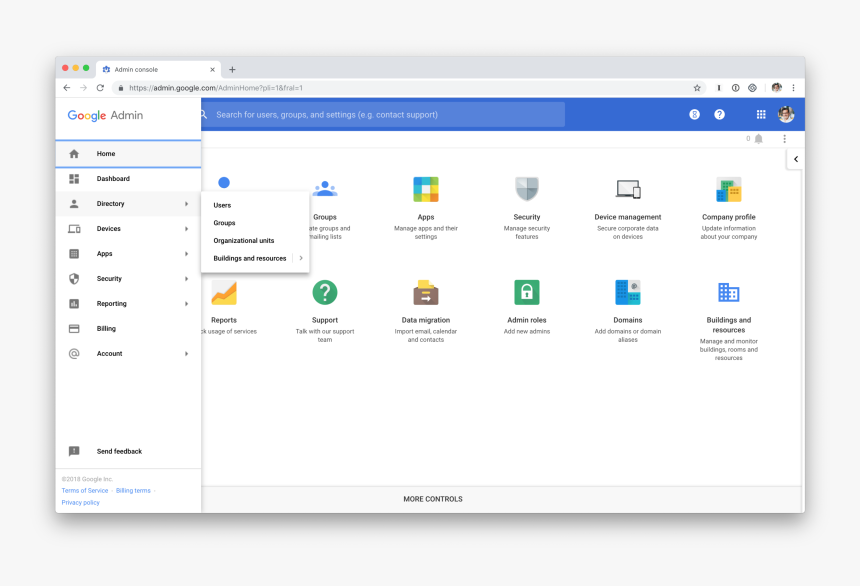Open Company profile buildings icon
This screenshot has height=586, width=860.
(728, 189)
